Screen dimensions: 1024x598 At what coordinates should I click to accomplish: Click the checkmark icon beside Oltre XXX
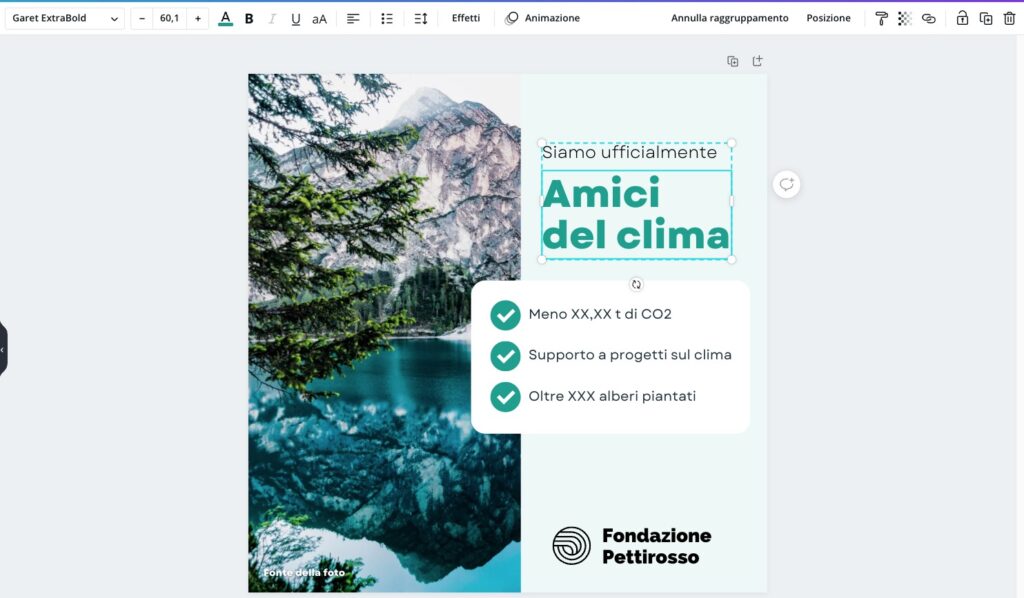[x=505, y=397]
